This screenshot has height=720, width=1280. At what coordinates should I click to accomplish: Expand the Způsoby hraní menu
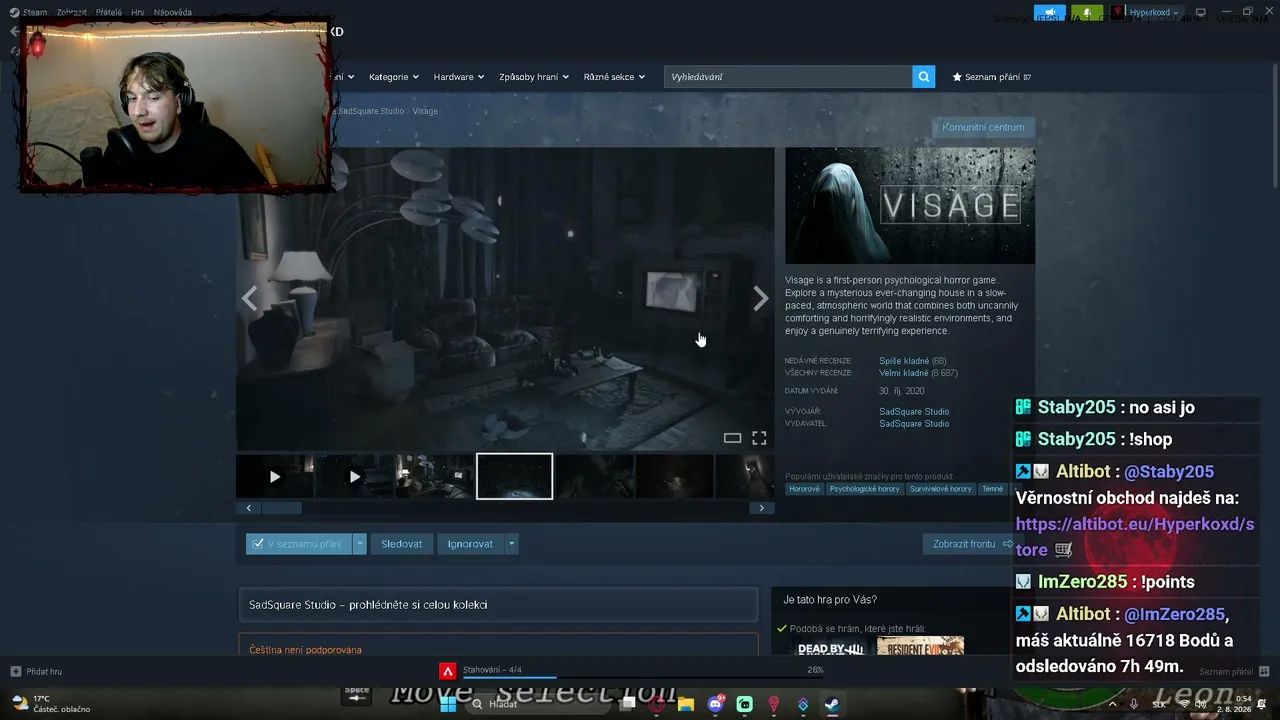pyautogui.click(x=534, y=77)
